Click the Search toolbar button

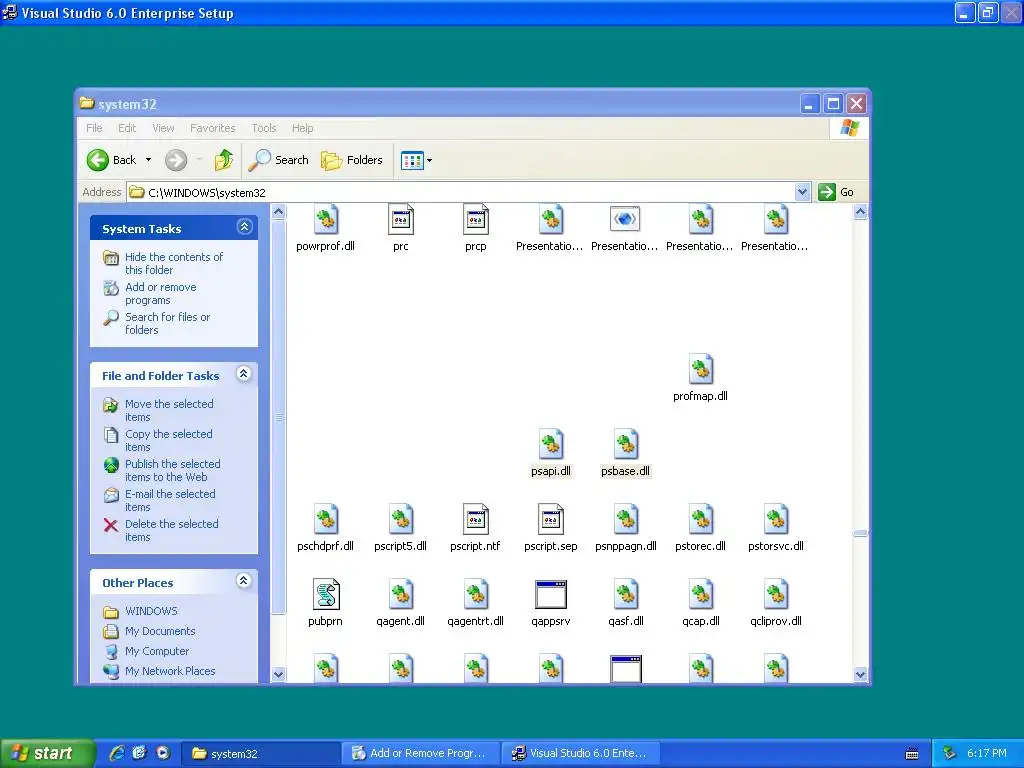[279, 160]
